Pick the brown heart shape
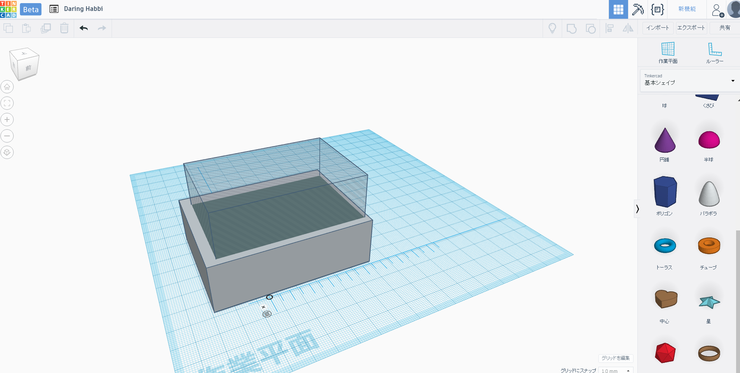The image size is (740, 373). click(x=665, y=299)
